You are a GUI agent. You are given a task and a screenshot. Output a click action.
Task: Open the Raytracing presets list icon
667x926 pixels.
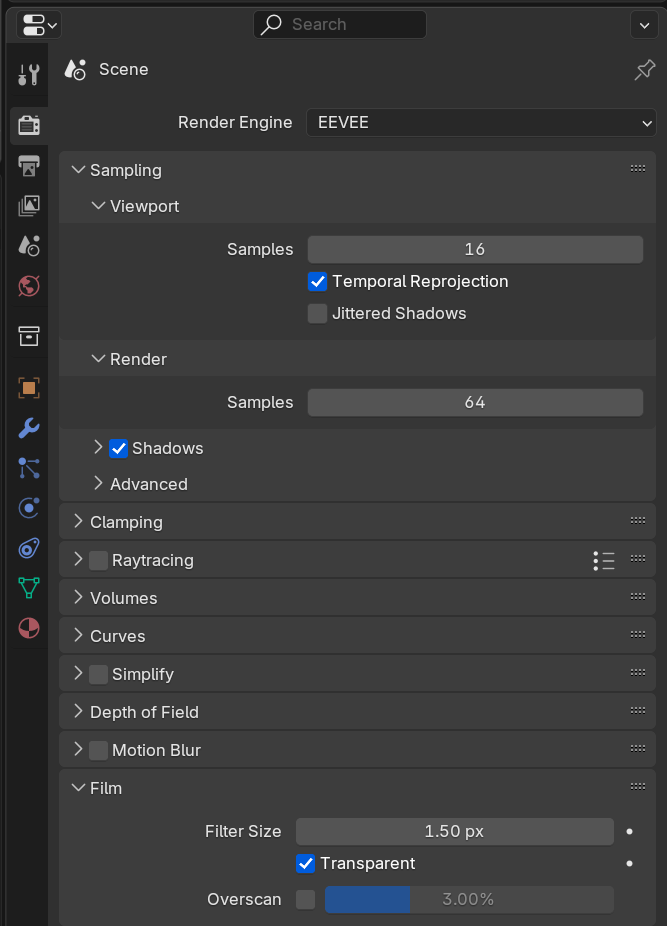[604, 560]
